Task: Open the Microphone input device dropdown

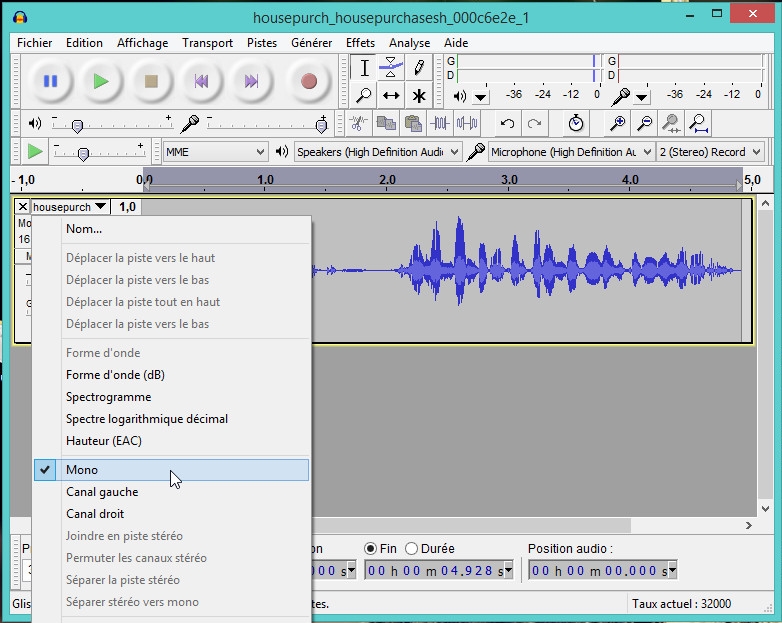Action: (571, 152)
